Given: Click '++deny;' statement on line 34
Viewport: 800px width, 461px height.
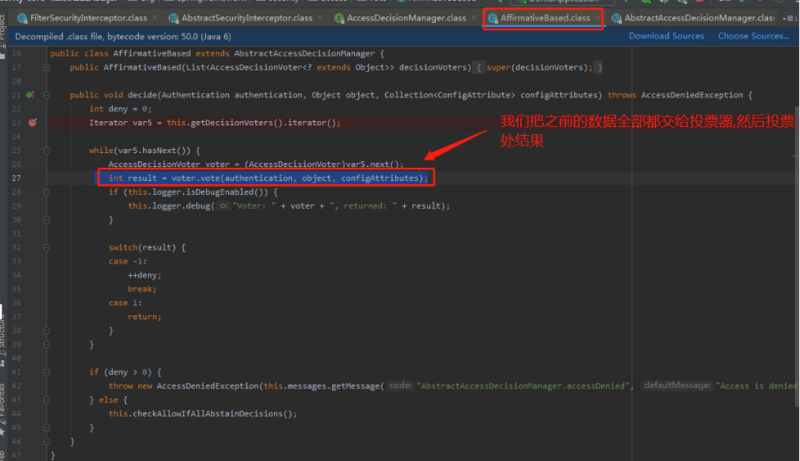Looking at the screenshot, I should coord(144,275).
